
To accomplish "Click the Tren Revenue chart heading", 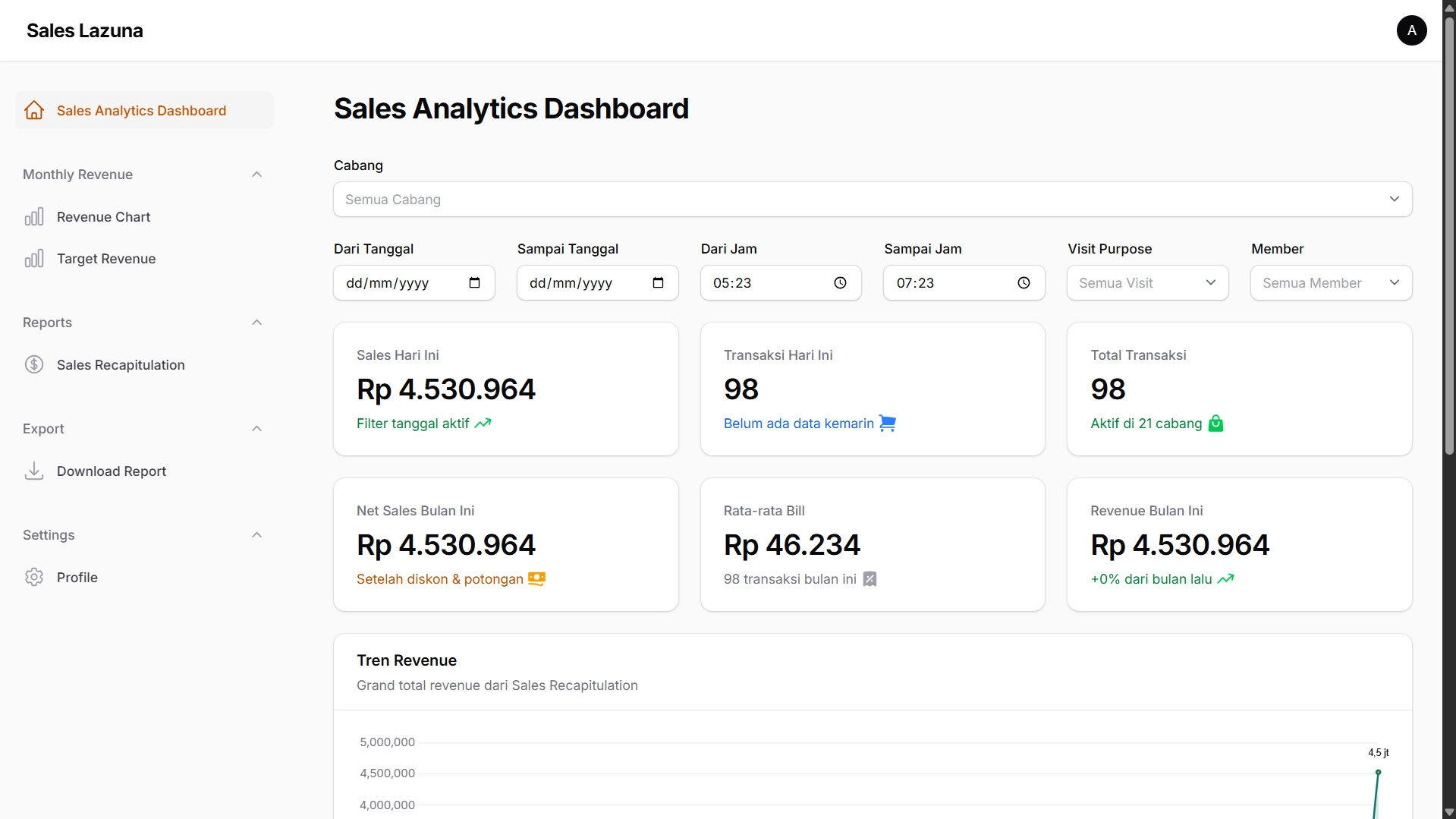I will (407, 660).
